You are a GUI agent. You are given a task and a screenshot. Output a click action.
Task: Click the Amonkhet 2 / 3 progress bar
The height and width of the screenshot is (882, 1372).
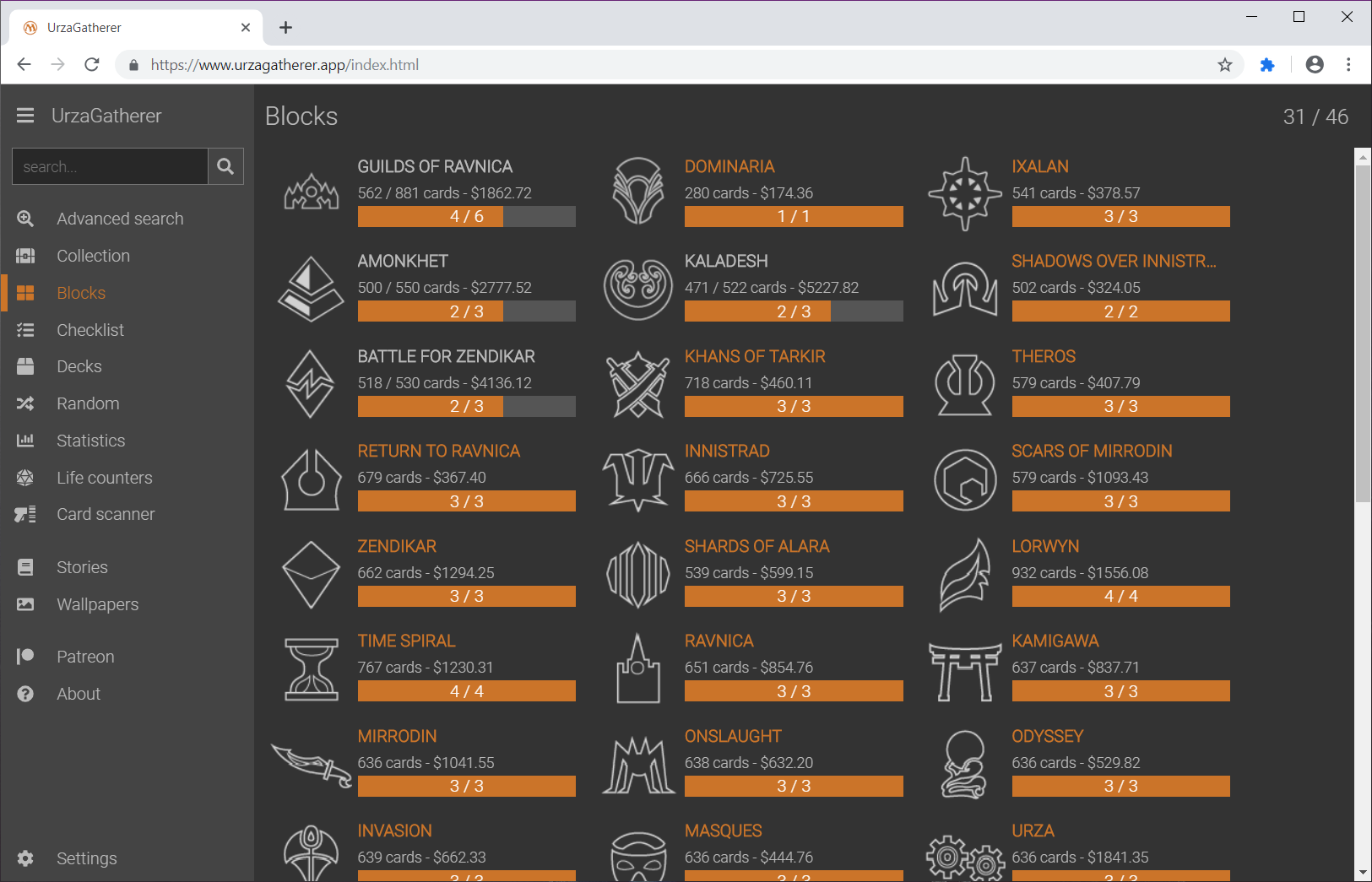[x=467, y=311]
